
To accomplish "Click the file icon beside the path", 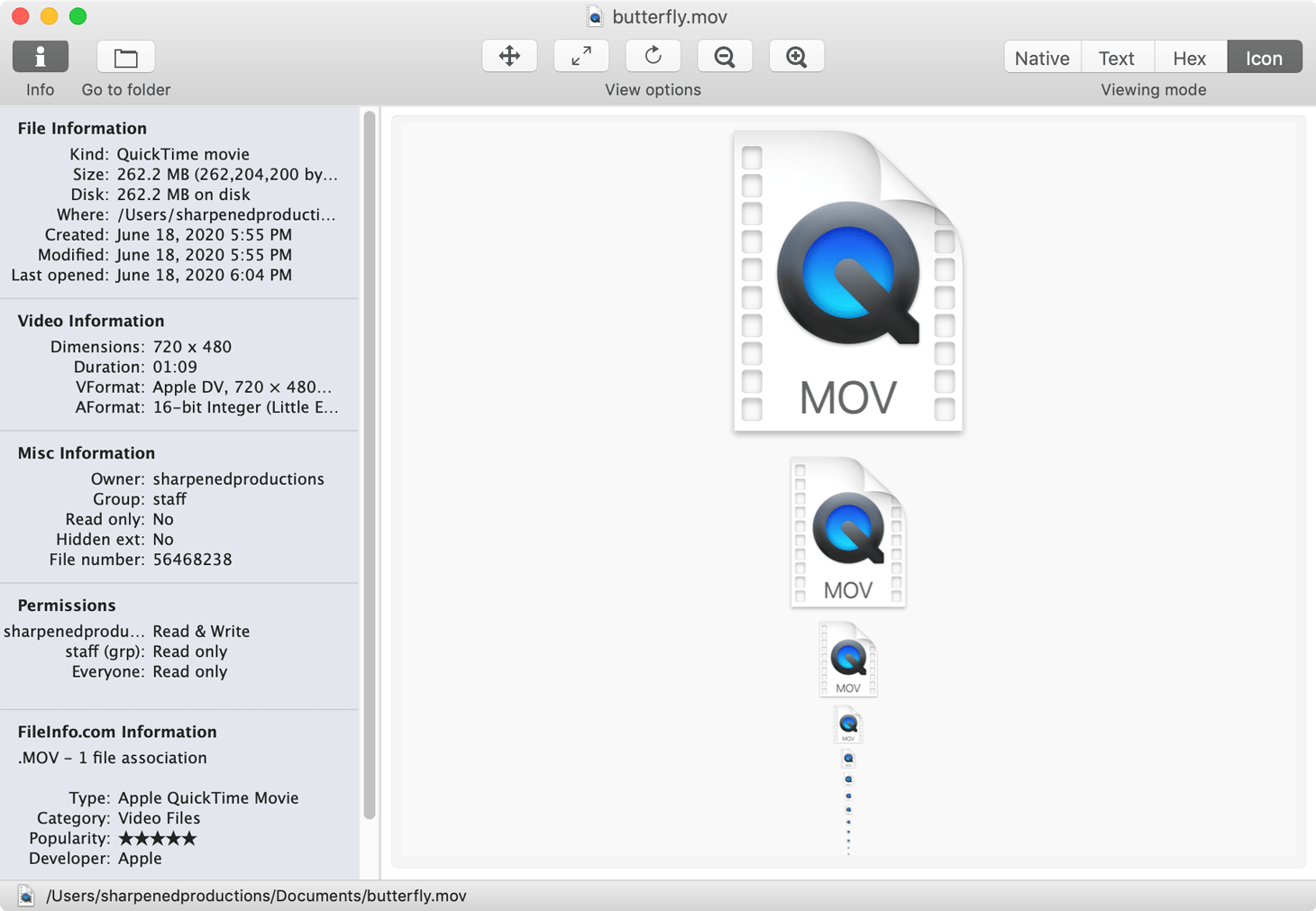I will click(25, 896).
